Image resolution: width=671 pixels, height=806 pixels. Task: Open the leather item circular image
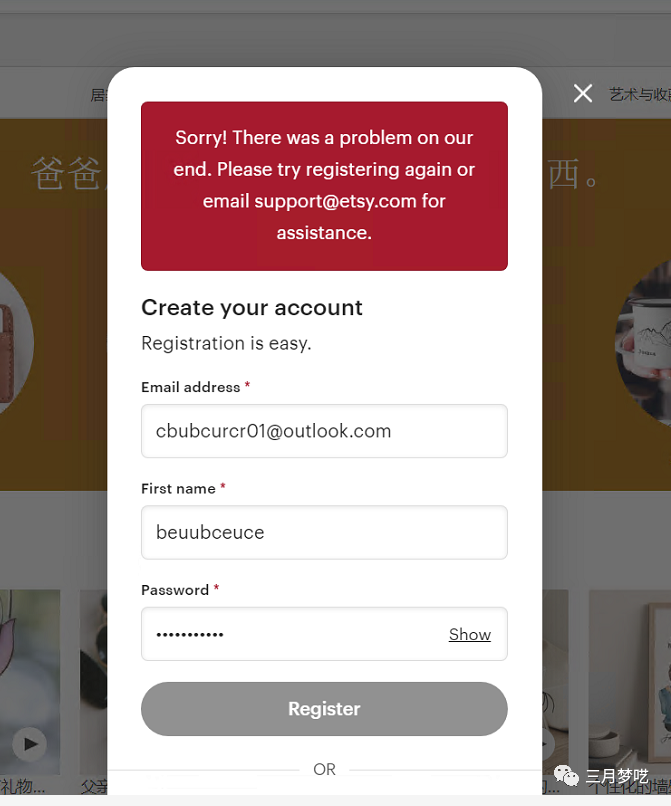(15, 344)
